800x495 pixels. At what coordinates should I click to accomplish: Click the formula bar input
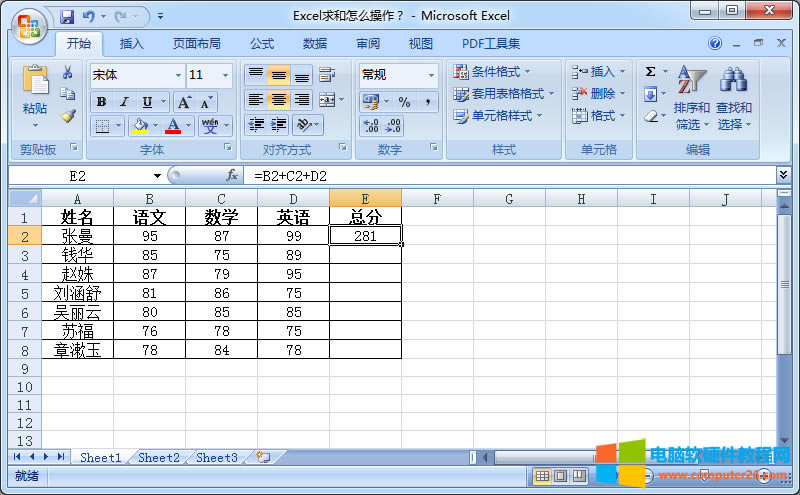tap(510, 176)
